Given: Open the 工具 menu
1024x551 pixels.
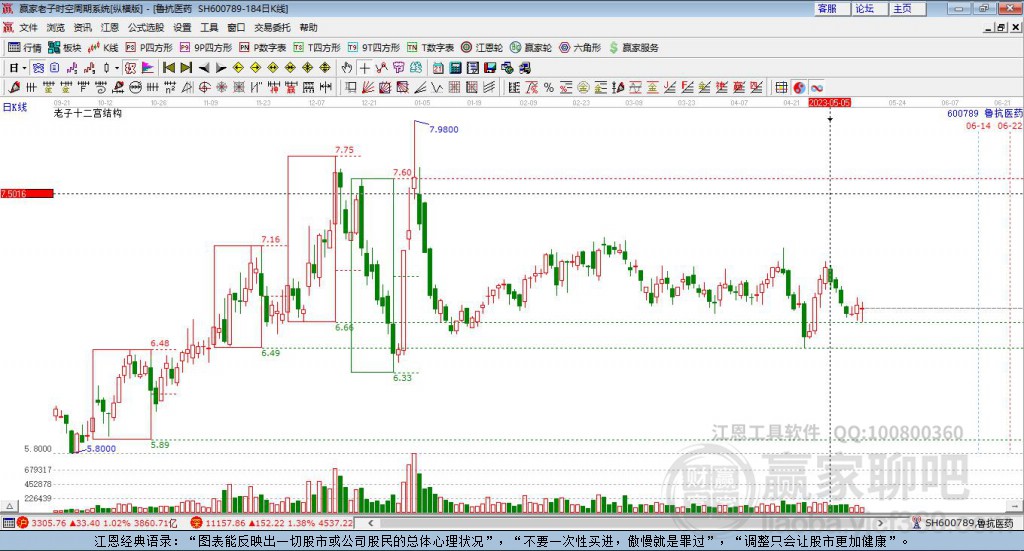Looking at the screenshot, I should click(x=209, y=27).
